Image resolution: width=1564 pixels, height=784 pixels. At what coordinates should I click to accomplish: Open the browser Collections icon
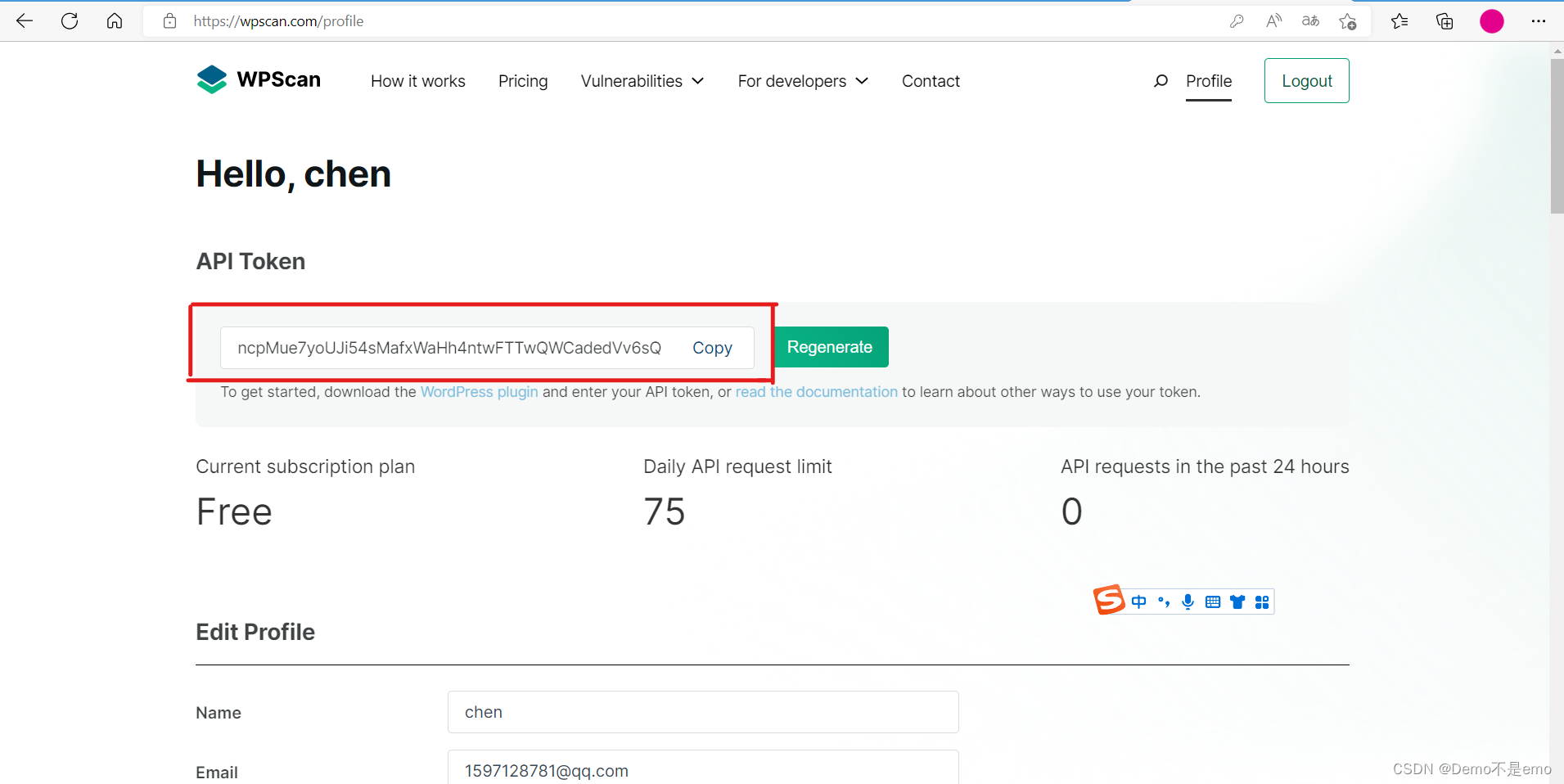pos(1445,21)
